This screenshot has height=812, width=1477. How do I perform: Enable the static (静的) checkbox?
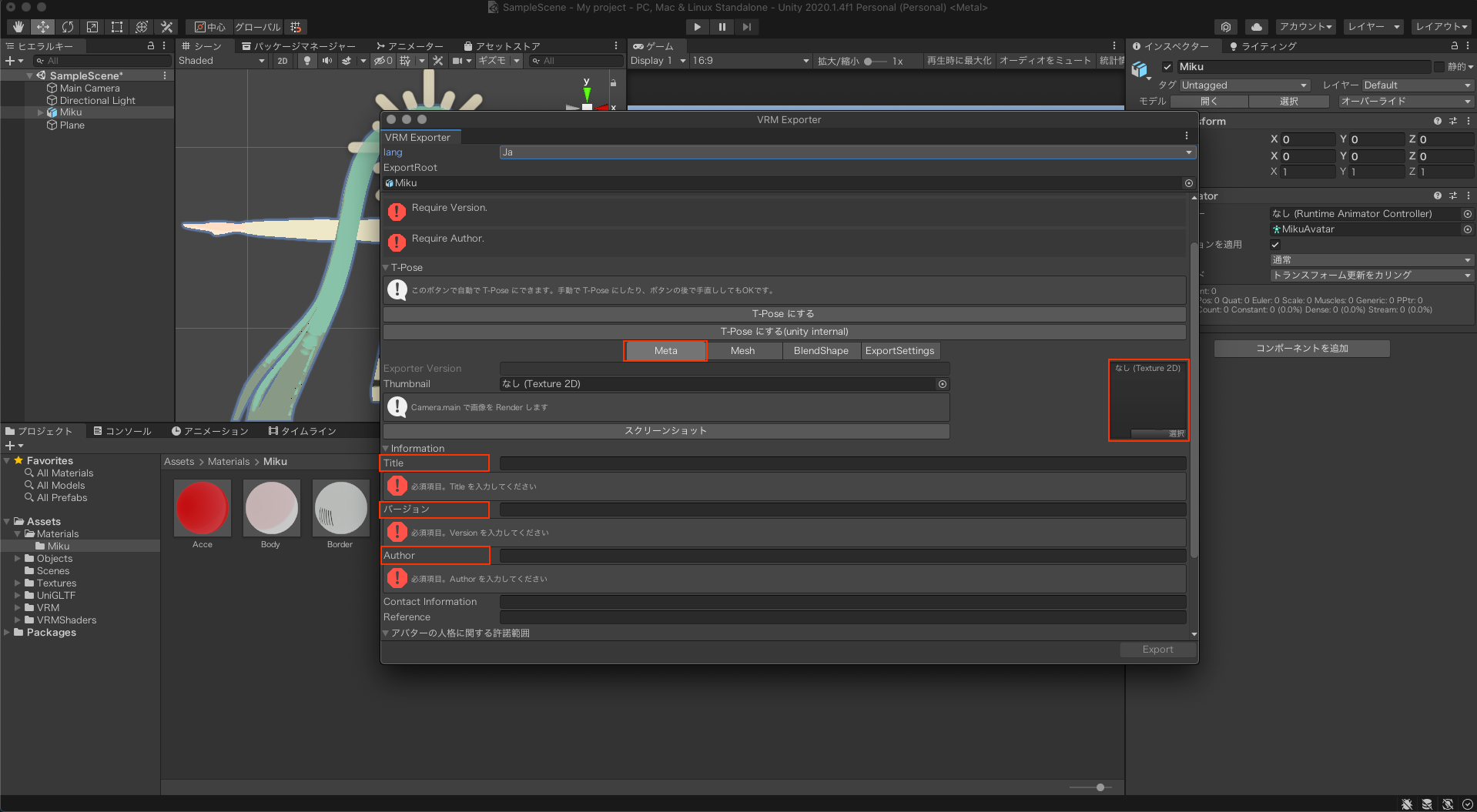1438,67
